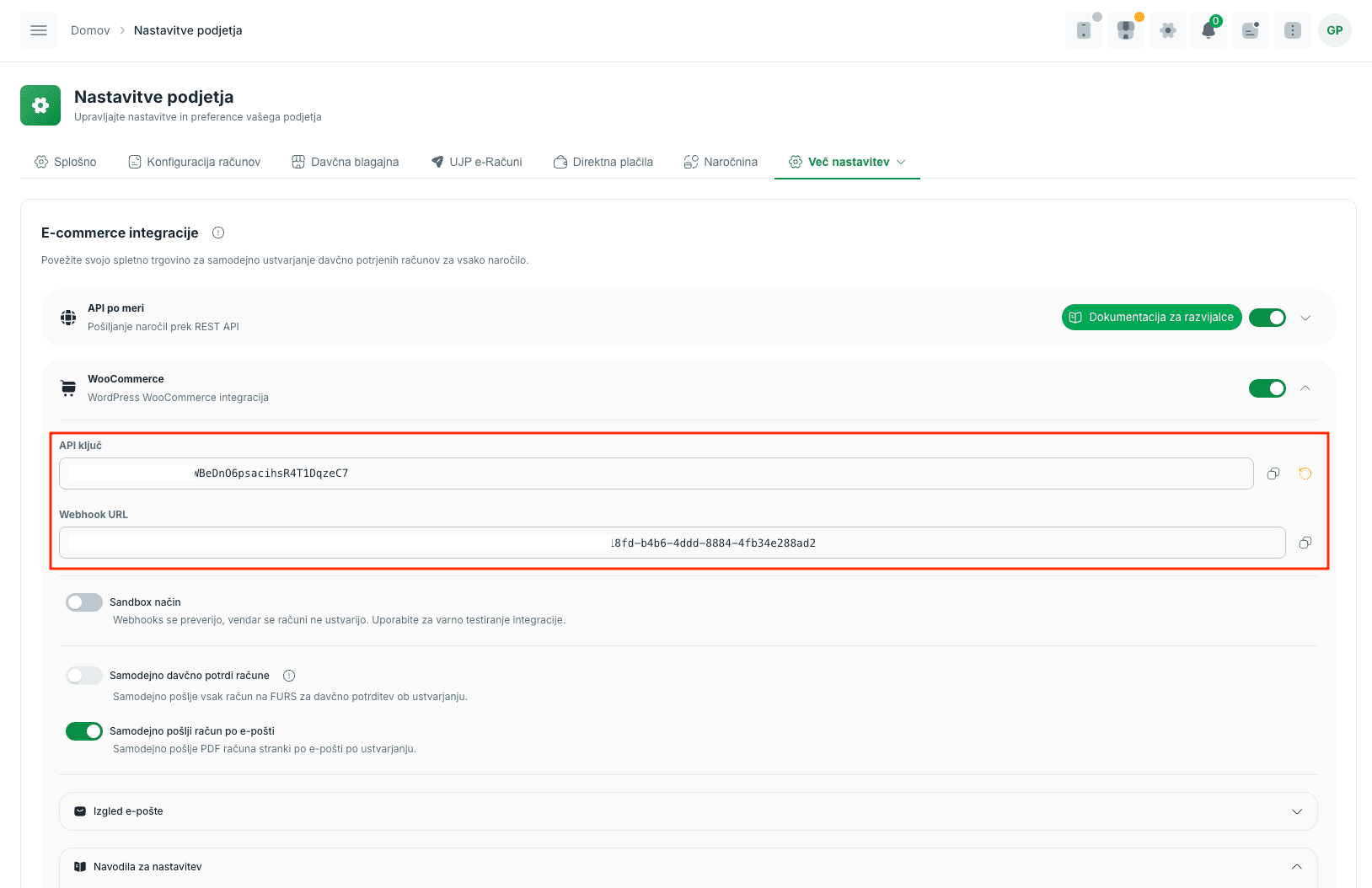Copy the Webhook URL
This screenshot has width=1372, height=888.
point(1305,543)
